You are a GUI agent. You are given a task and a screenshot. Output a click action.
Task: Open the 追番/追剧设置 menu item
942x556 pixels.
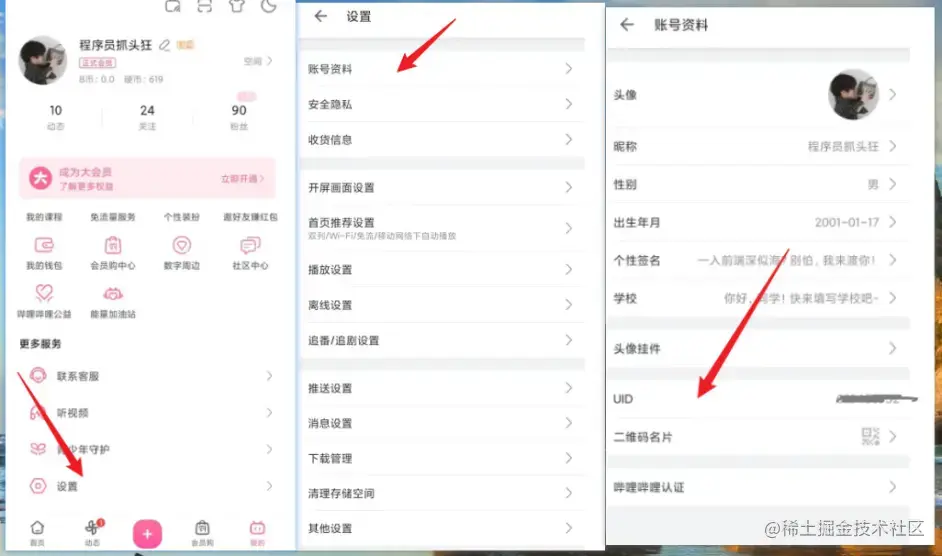(442, 340)
